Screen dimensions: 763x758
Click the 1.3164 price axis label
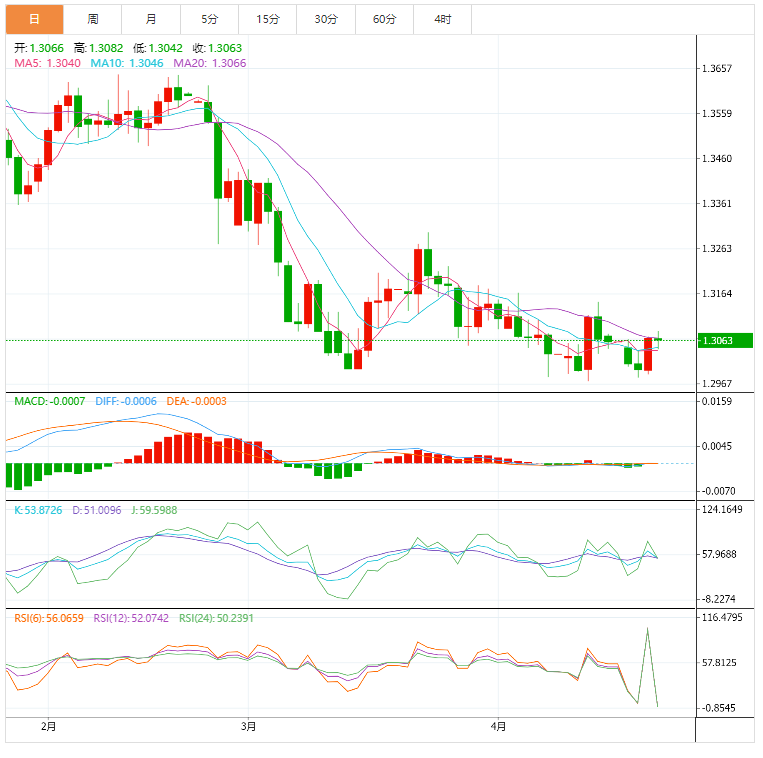717,294
